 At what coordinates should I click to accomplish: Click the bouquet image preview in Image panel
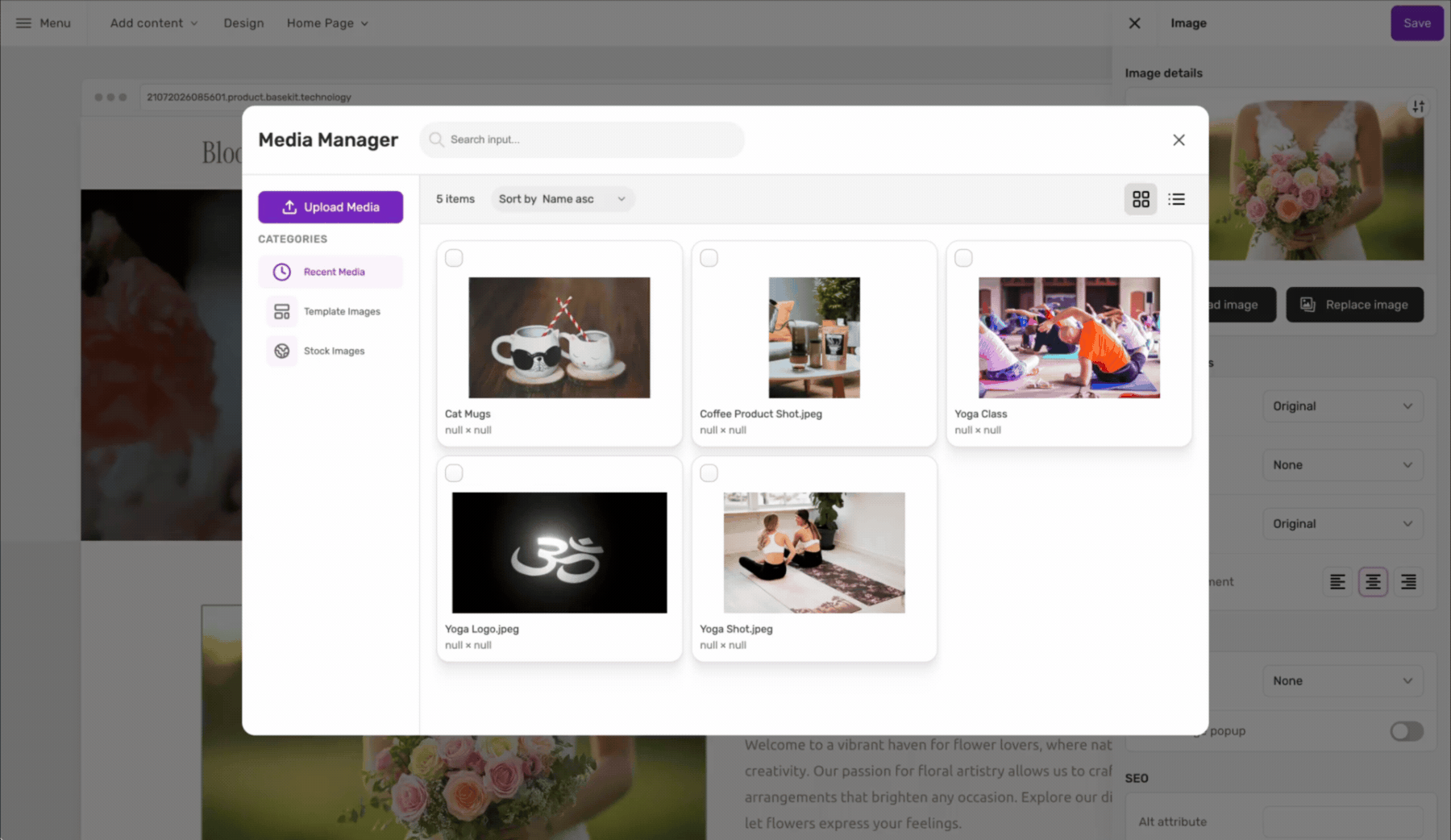(1316, 180)
